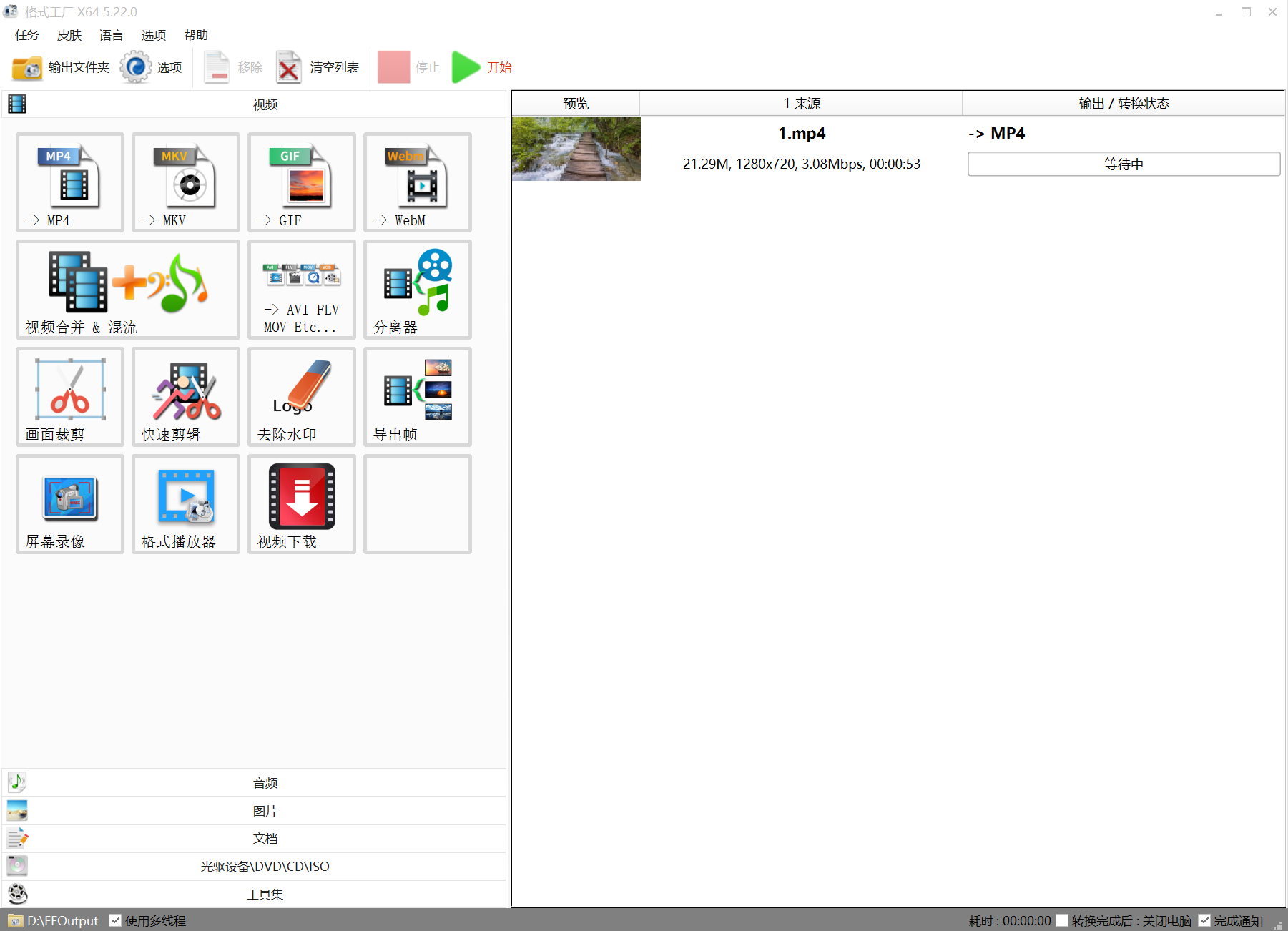Open the 语言 language menu

pos(111,35)
